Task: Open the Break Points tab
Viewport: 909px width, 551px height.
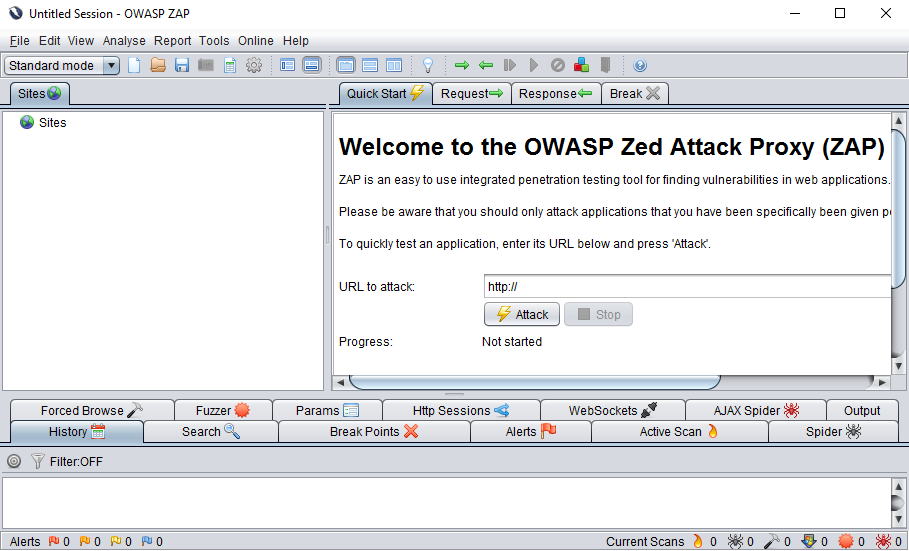Action: pyautogui.click(x=374, y=432)
